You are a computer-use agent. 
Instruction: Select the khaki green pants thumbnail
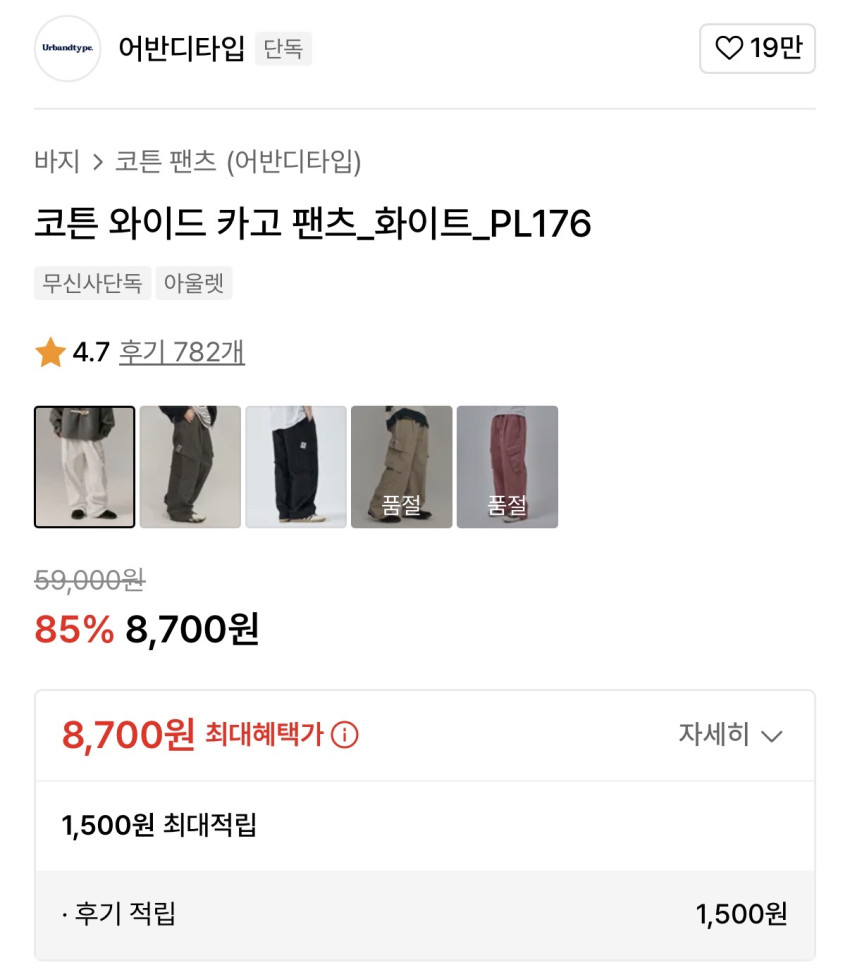[x=190, y=467]
